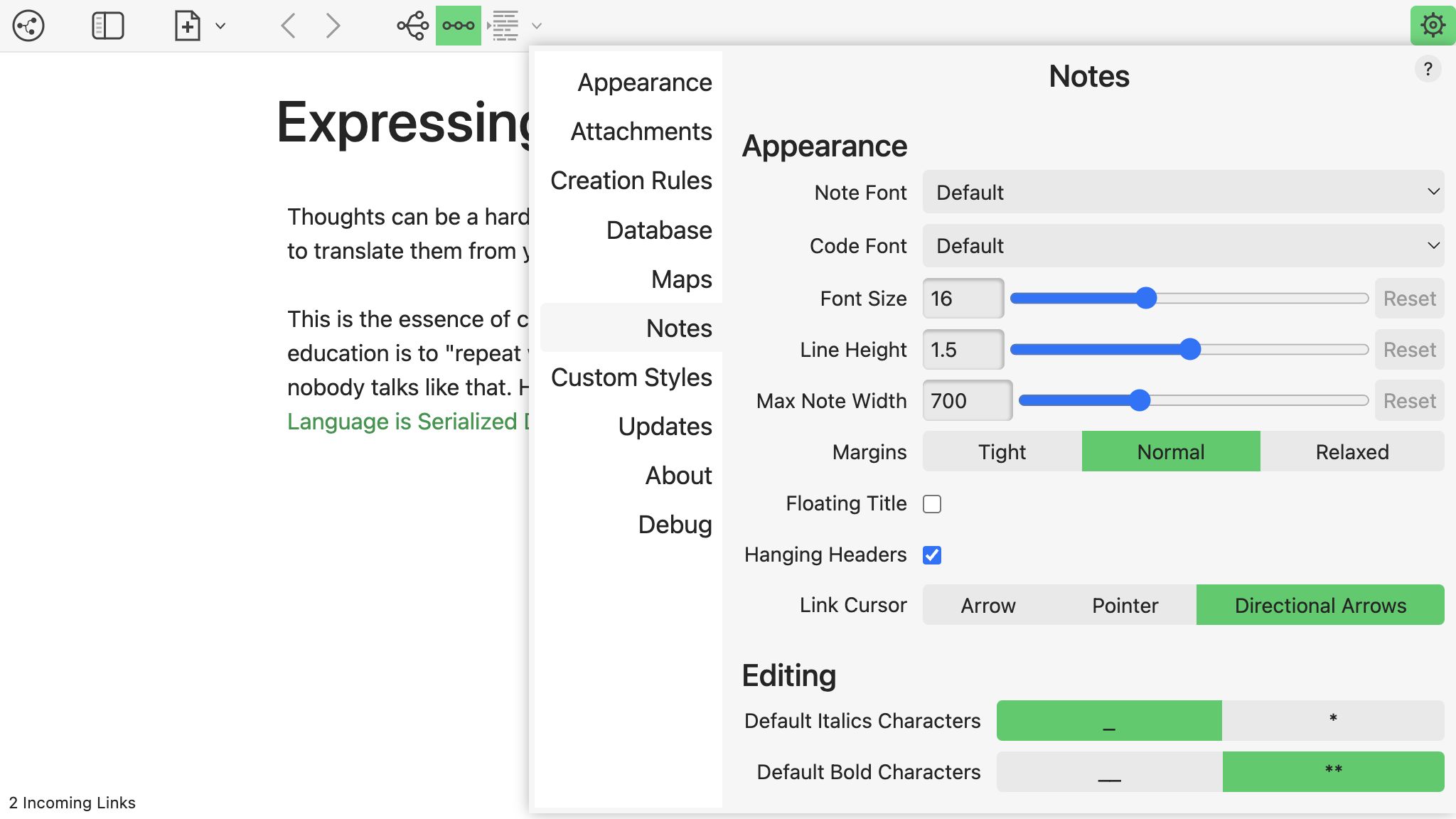Screen dimensions: 1456x819
Task: Open the Database settings section
Action: pos(658,230)
